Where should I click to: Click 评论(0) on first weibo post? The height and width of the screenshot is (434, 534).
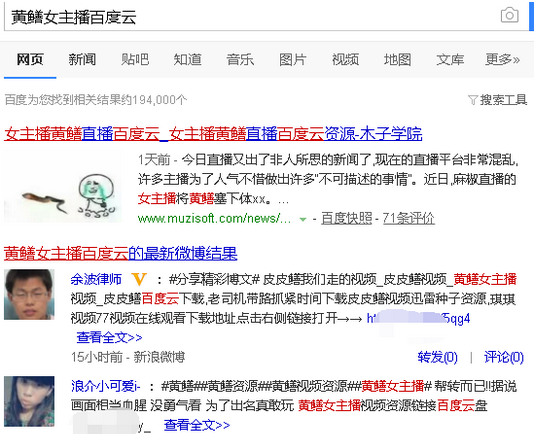point(504,357)
